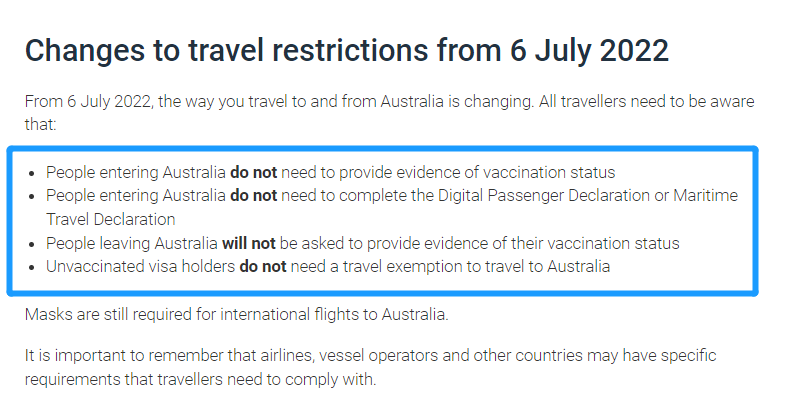Click bold "do not" in the visa holders bullet
This screenshot has height=416, width=791.
coord(263,267)
